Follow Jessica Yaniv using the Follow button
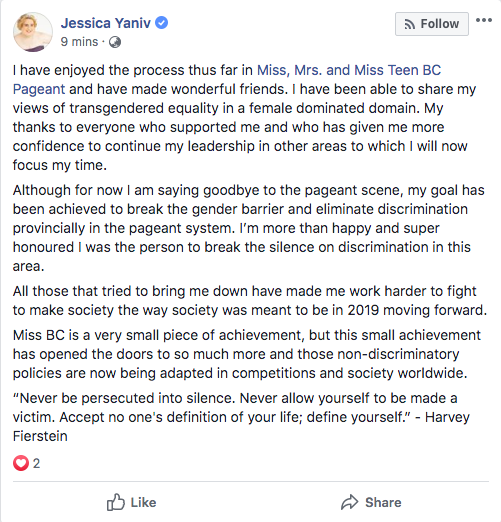The image size is (501, 522). click(432, 24)
